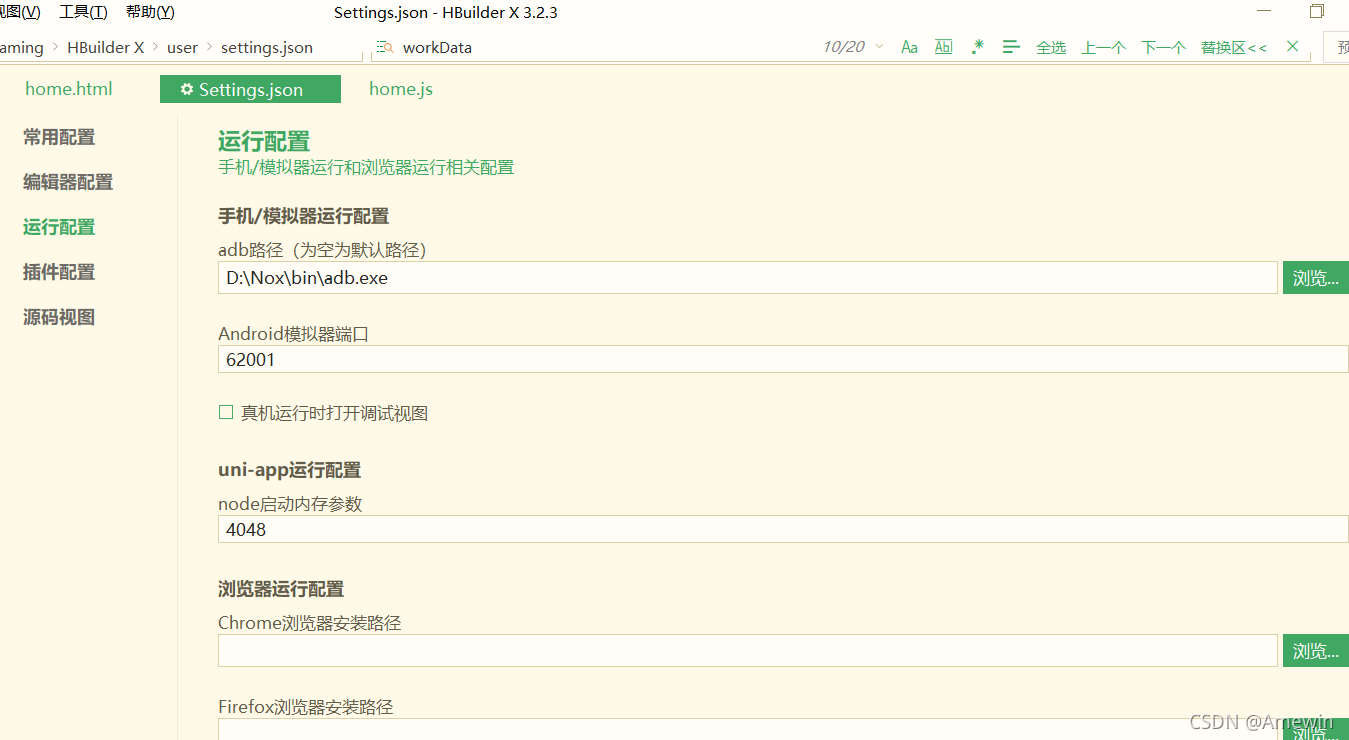Open 源码视图 source view
Viewport: 1349px width, 740px height.
(x=59, y=317)
